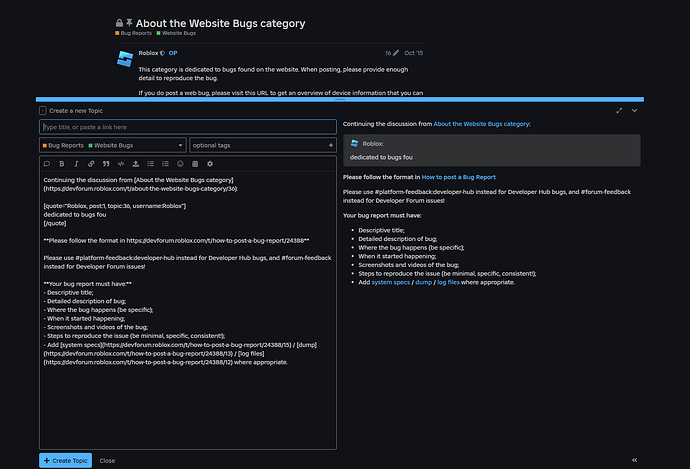Image resolution: width=690 pixels, height=469 pixels.
Task: Open the emoji picker
Action: [180, 163]
